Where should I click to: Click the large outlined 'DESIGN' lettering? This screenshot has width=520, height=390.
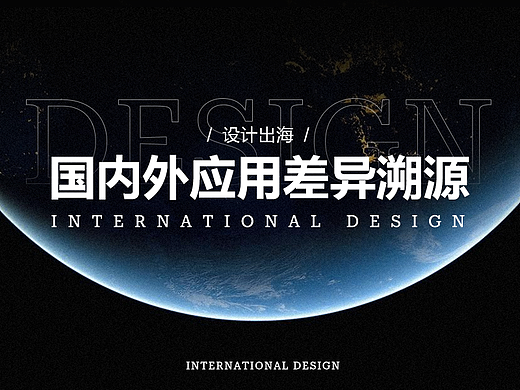(x=258, y=142)
